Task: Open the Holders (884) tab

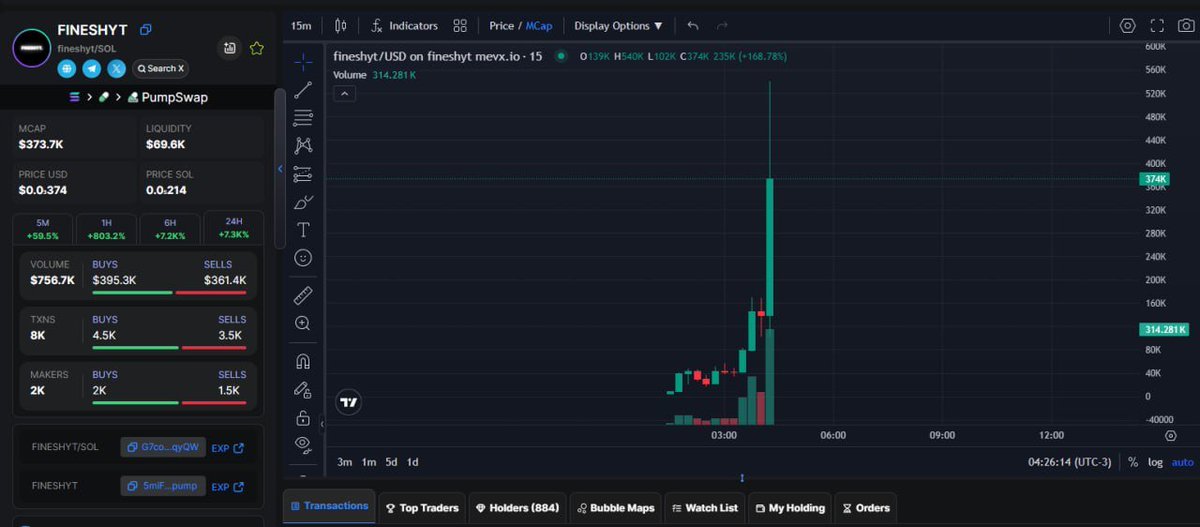Action: pos(517,508)
